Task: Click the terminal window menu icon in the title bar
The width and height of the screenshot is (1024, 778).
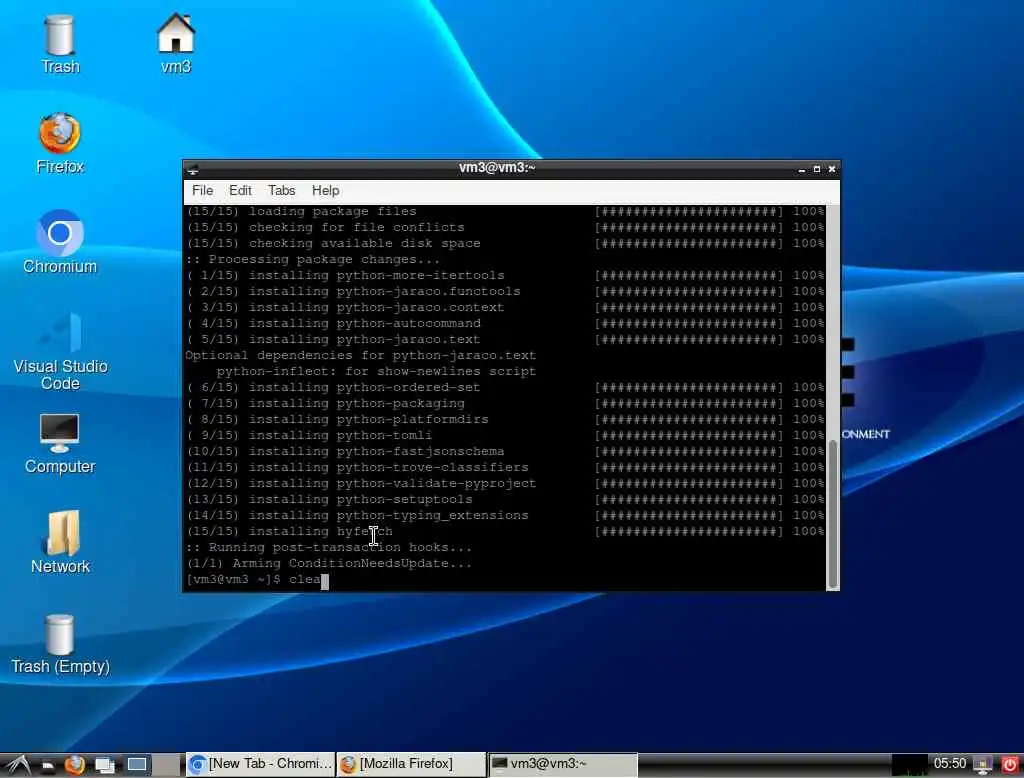Action: pyautogui.click(x=193, y=170)
